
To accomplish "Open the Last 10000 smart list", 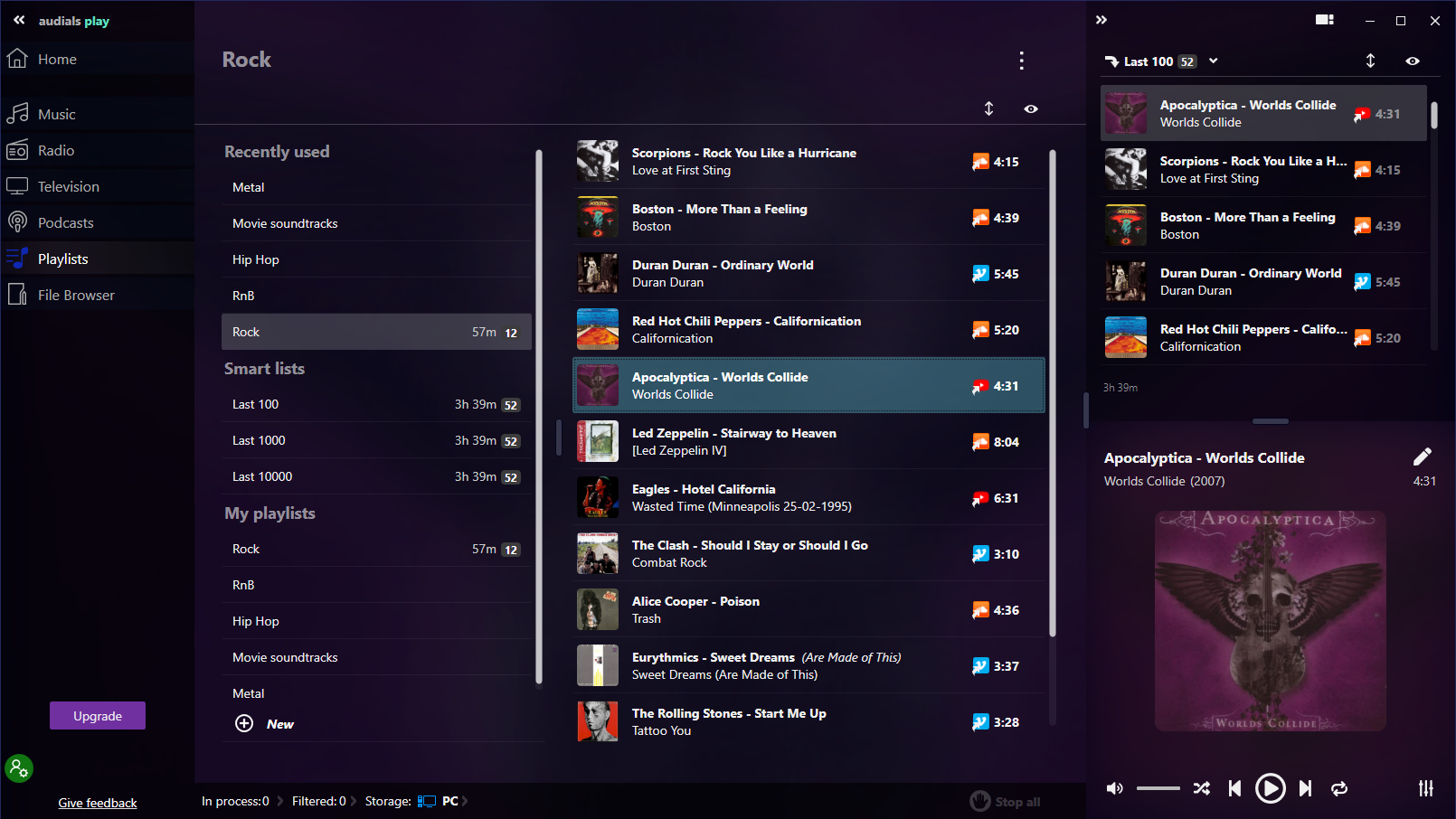I will tap(376, 476).
